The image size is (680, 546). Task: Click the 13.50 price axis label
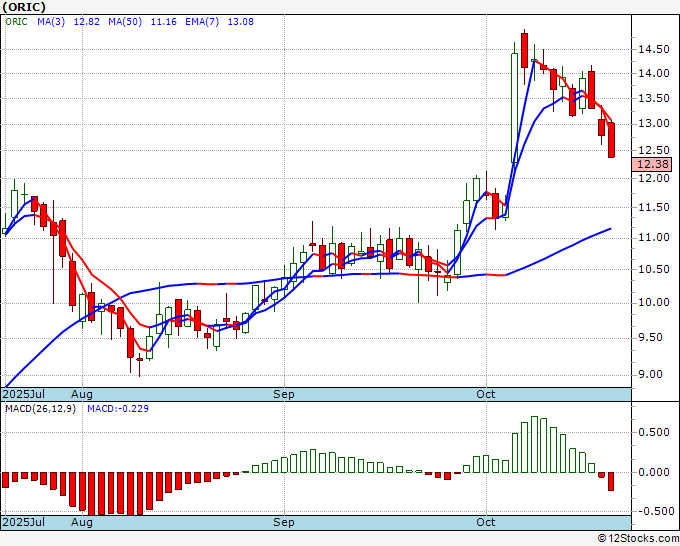click(x=654, y=98)
